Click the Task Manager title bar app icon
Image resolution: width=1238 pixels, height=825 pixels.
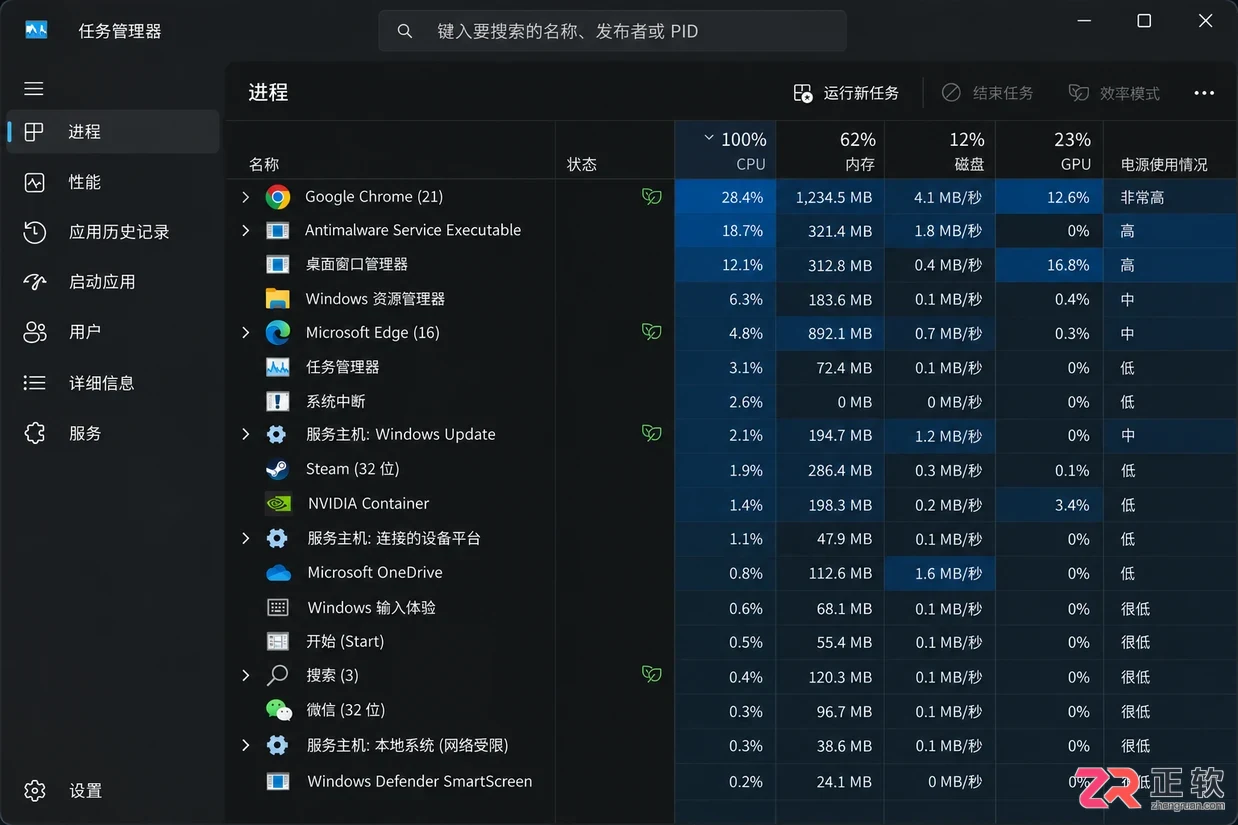[x=37, y=31]
